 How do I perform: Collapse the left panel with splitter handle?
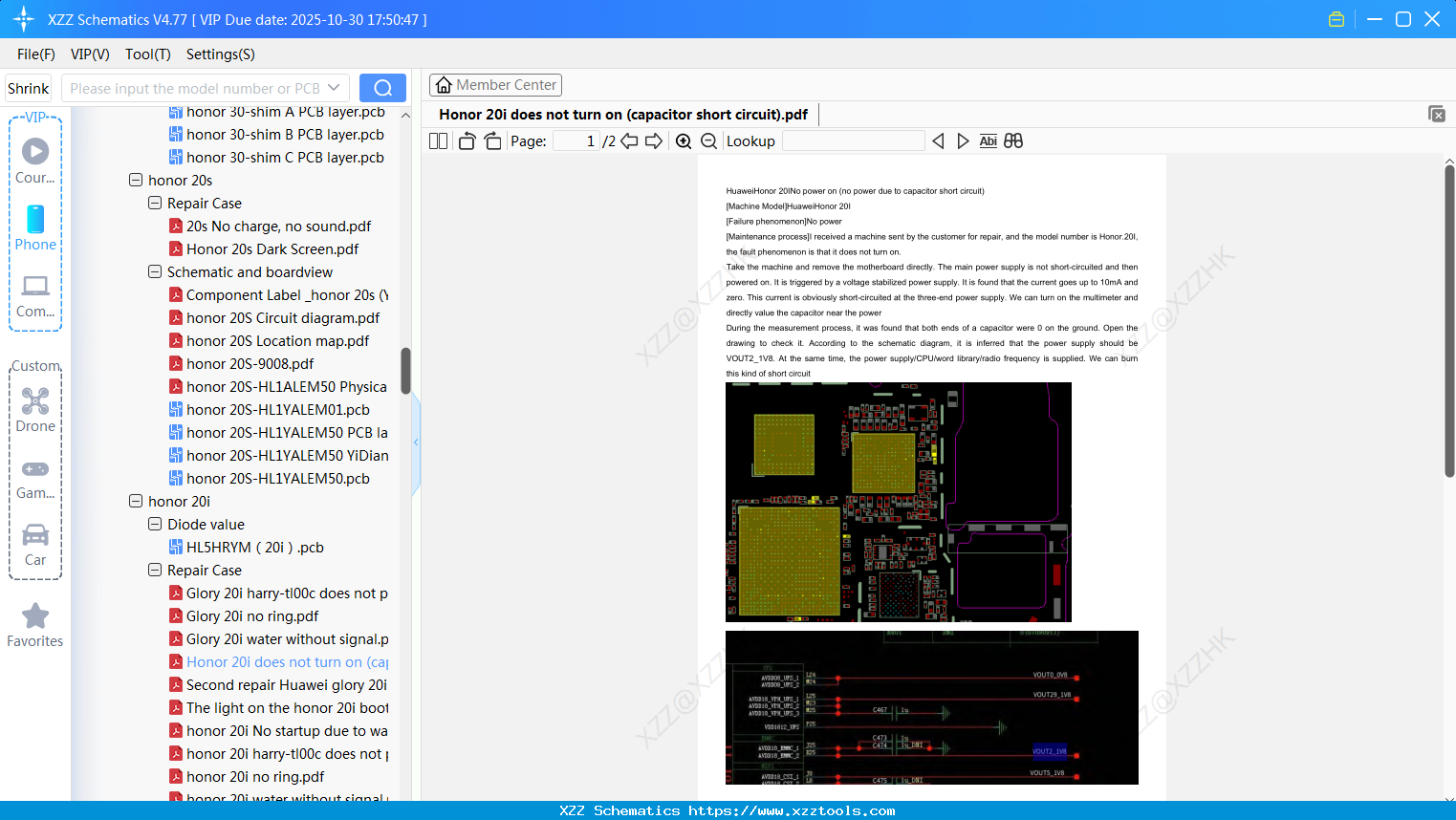[416, 442]
